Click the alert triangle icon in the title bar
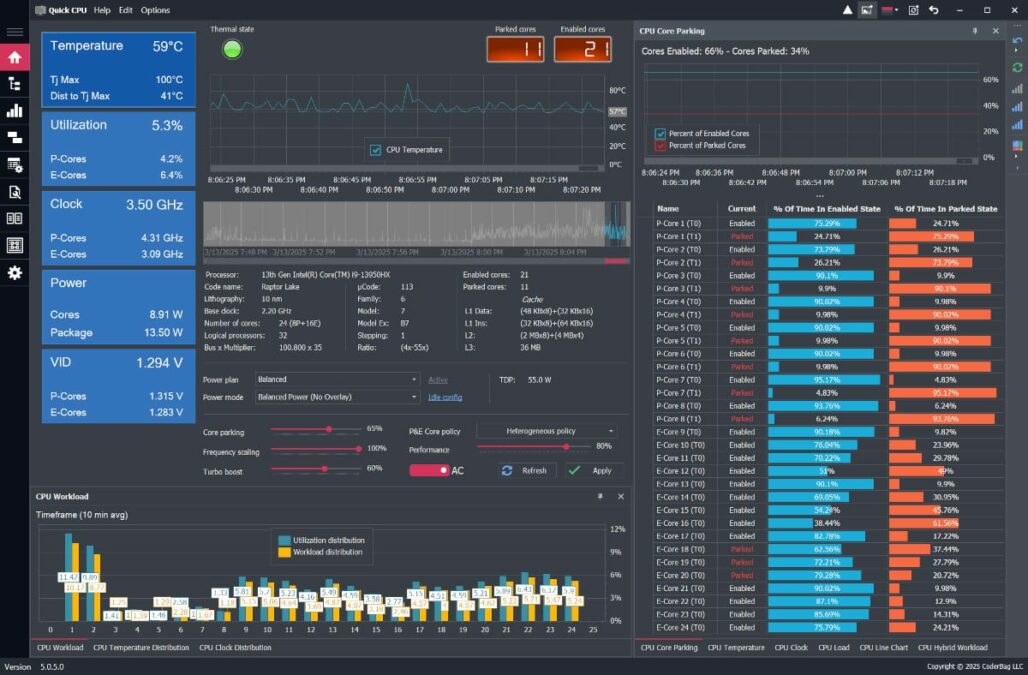 [845, 10]
